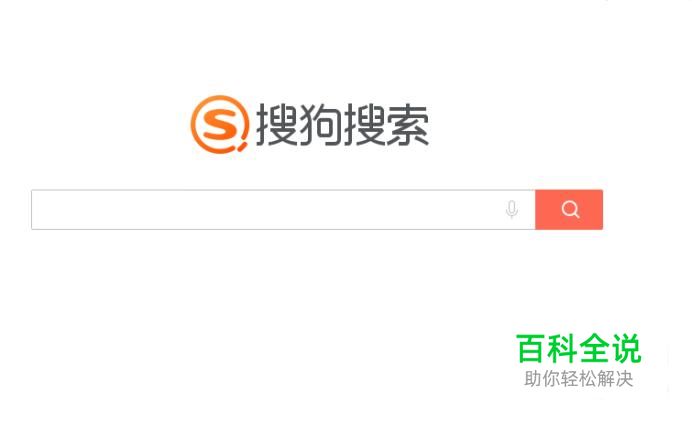Start voice search with the microphone icon
Image resolution: width=692 pixels, height=423 pixels.
511,209
